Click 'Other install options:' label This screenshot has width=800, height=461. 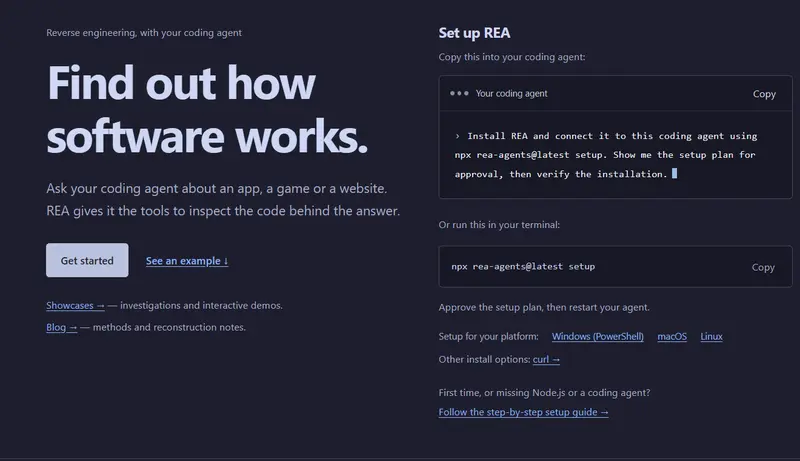coord(484,360)
